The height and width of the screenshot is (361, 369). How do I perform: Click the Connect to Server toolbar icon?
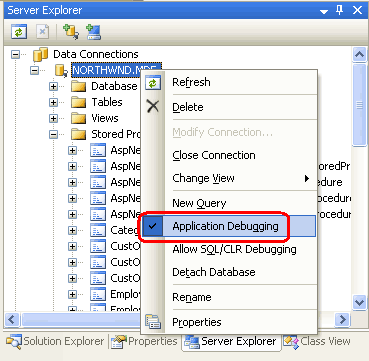[94, 32]
